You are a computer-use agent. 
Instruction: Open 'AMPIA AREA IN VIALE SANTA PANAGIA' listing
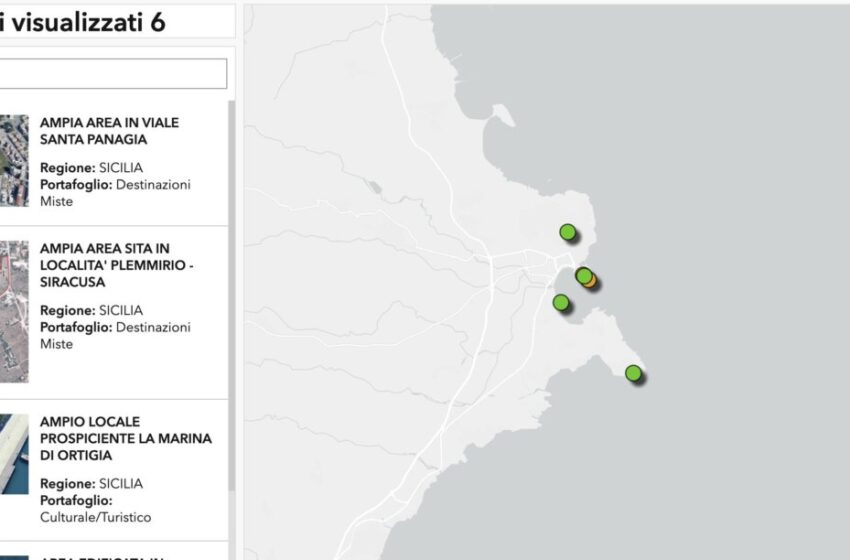pos(109,131)
